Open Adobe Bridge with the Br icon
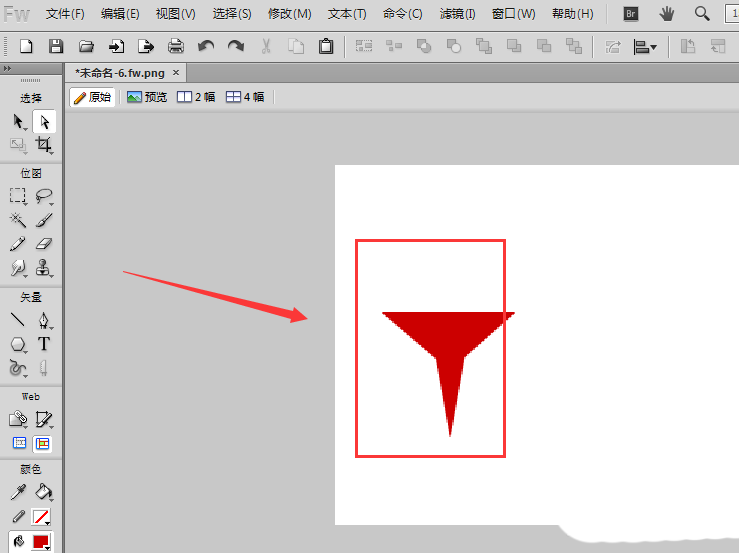 [x=631, y=14]
